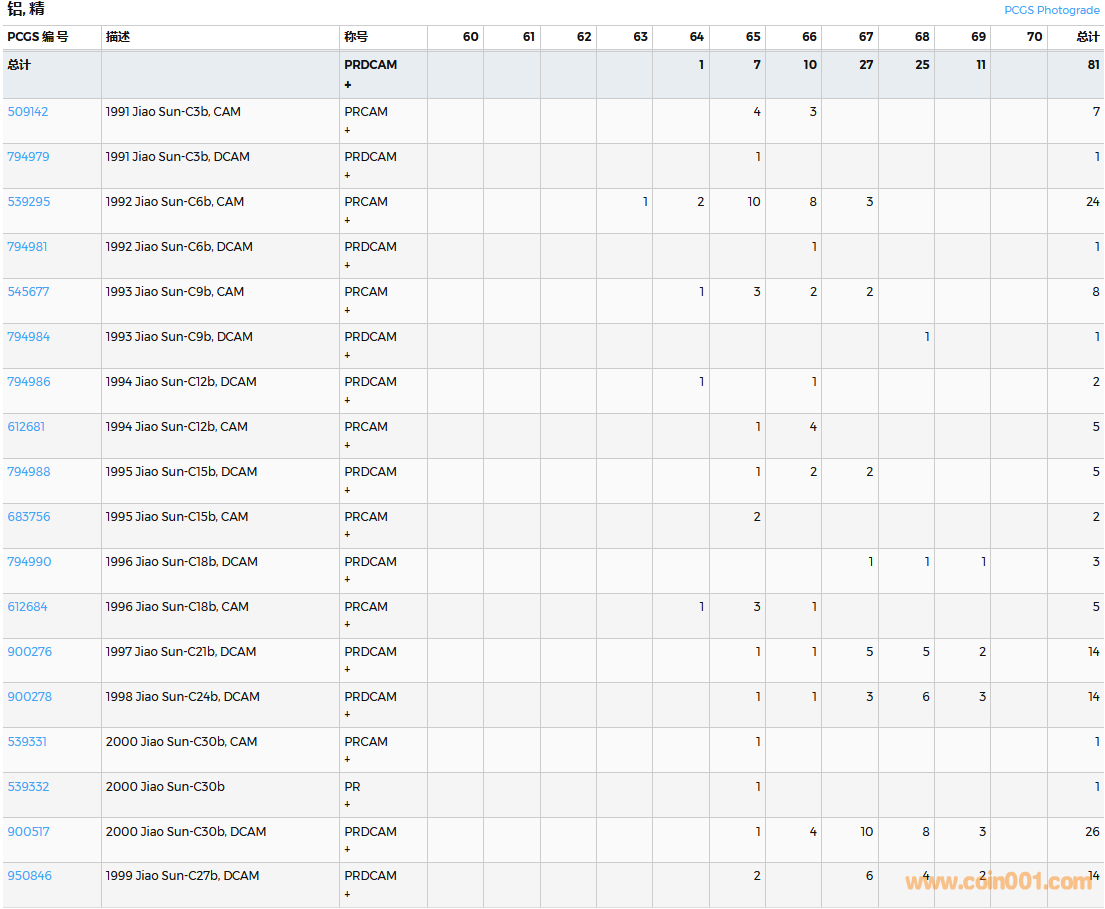
Task: Click PCGS number 683756
Action: tap(28, 517)
